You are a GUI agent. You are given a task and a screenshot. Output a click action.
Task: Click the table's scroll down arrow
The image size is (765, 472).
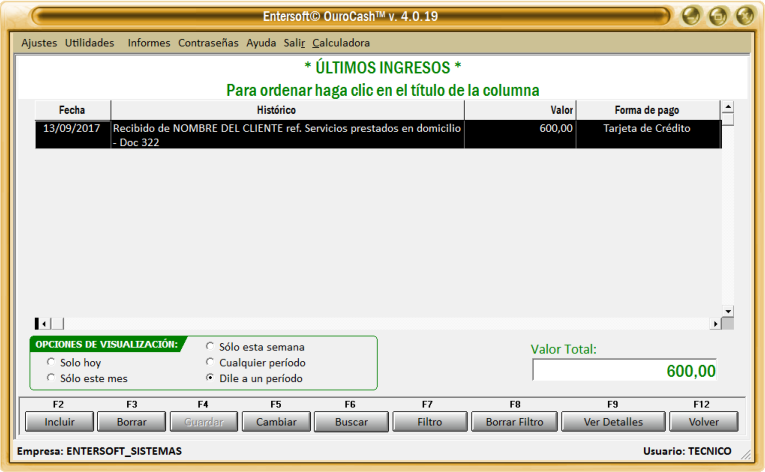point(728,311)
